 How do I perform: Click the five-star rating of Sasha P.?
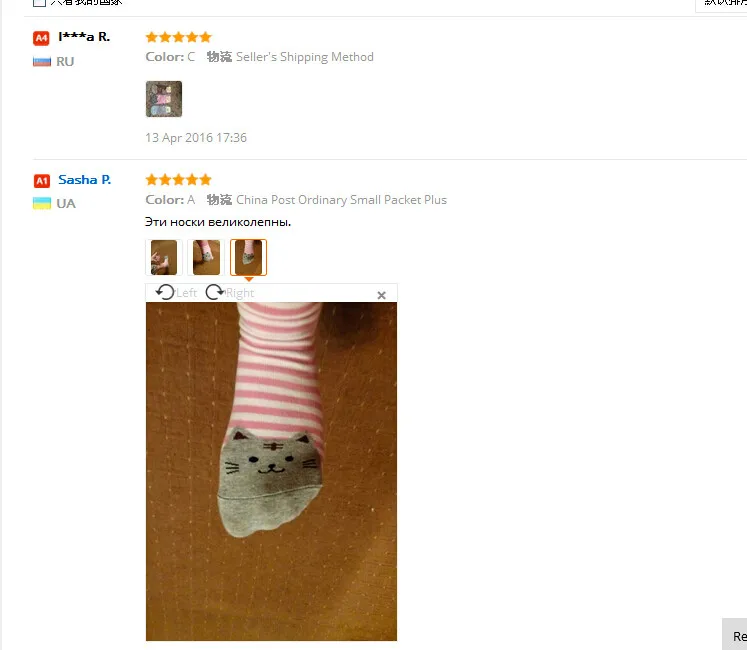coord(179,180)
